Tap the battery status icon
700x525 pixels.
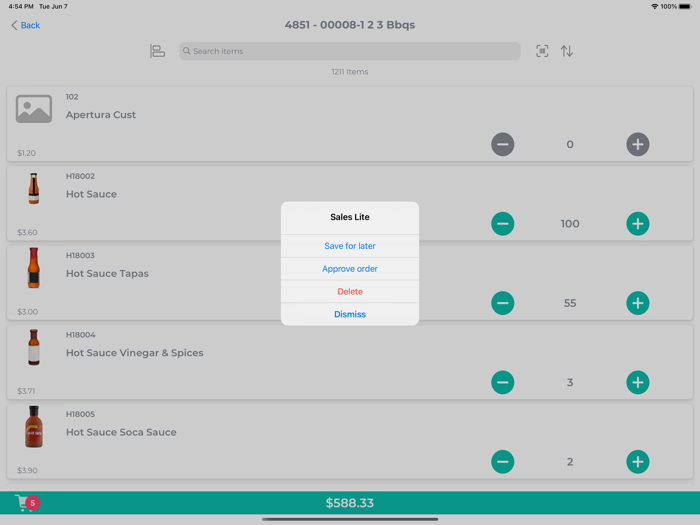[x=685, y=7]
